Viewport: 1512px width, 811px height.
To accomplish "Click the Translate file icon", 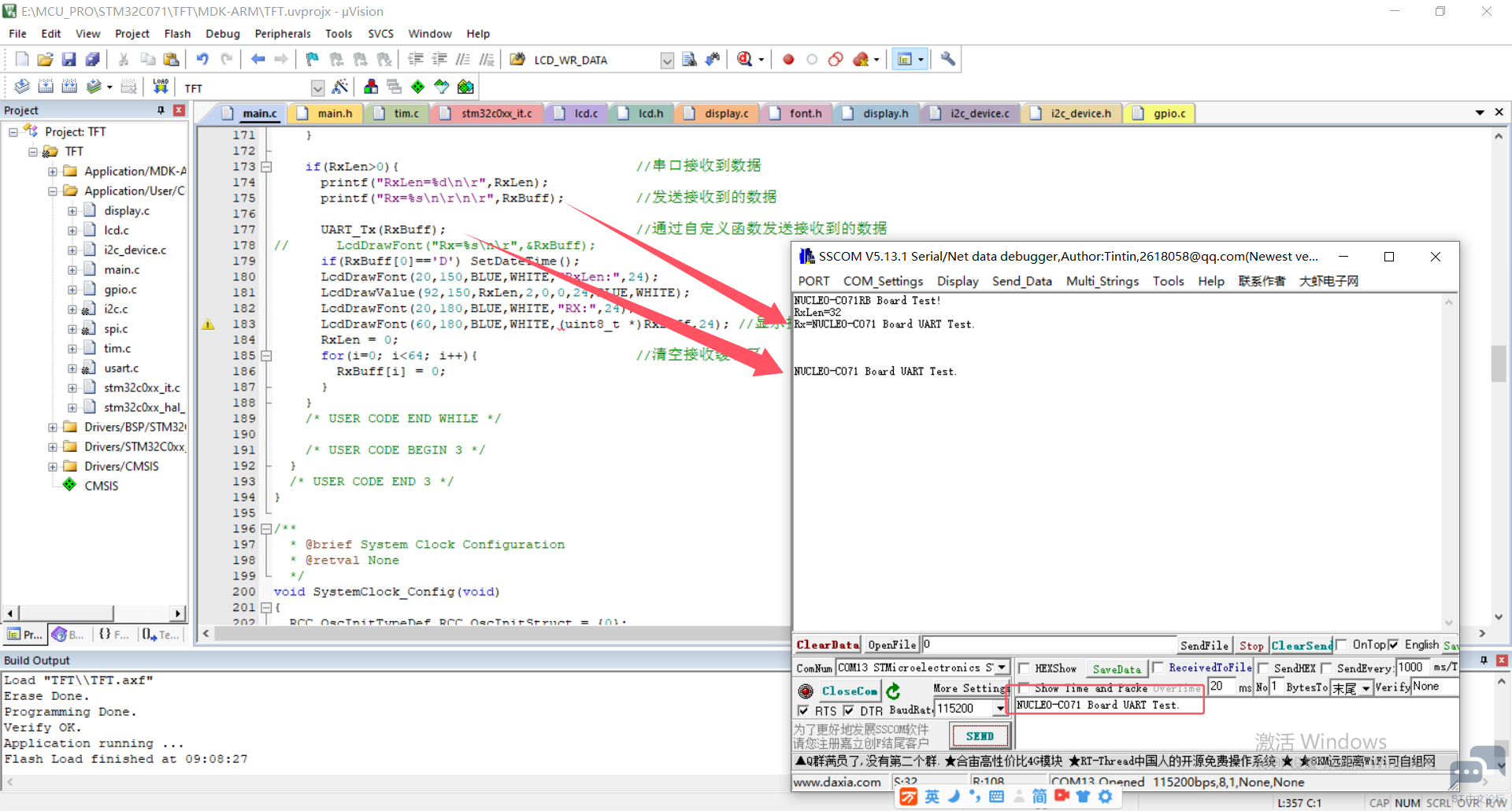I will pos(22,87).
